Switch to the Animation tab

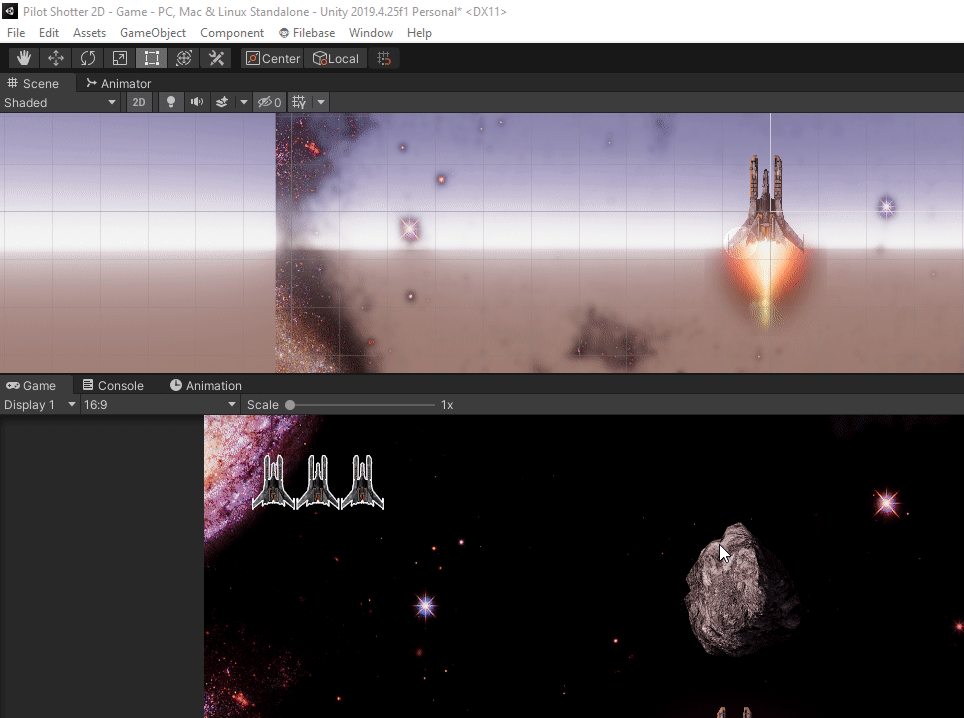tap(206, 385)
